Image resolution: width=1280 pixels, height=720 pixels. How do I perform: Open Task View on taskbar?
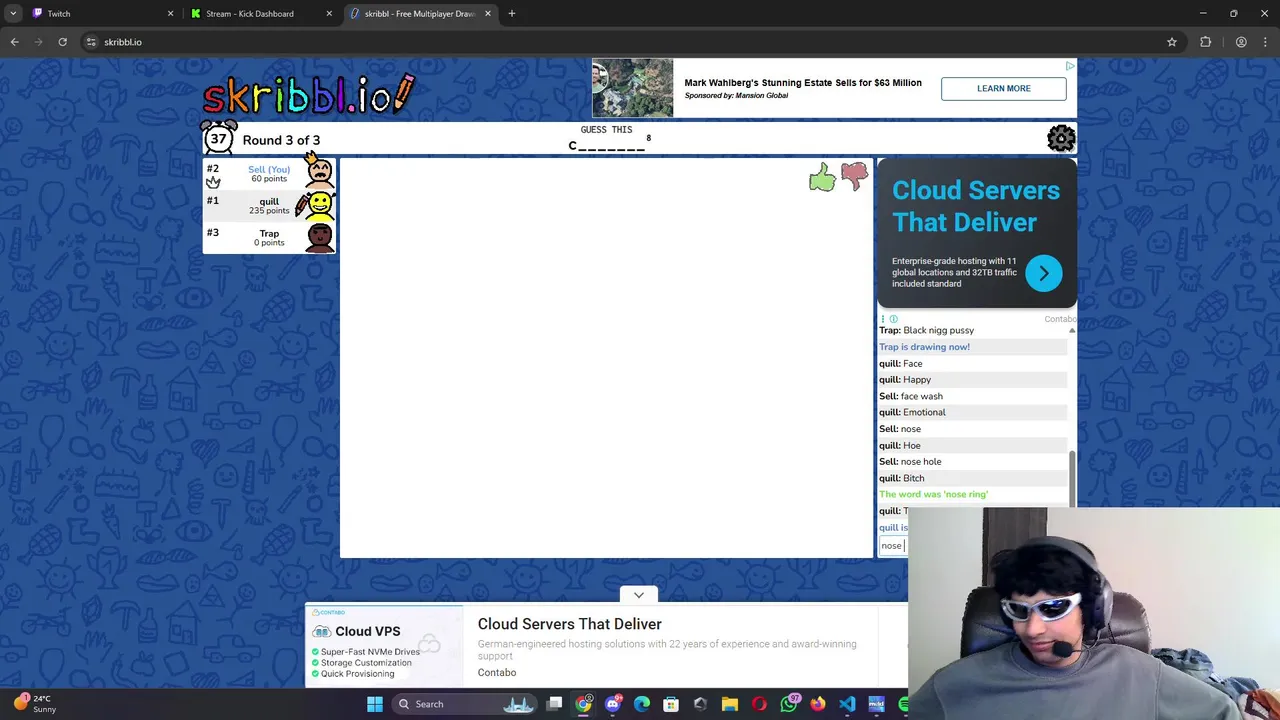coord(555,704)
